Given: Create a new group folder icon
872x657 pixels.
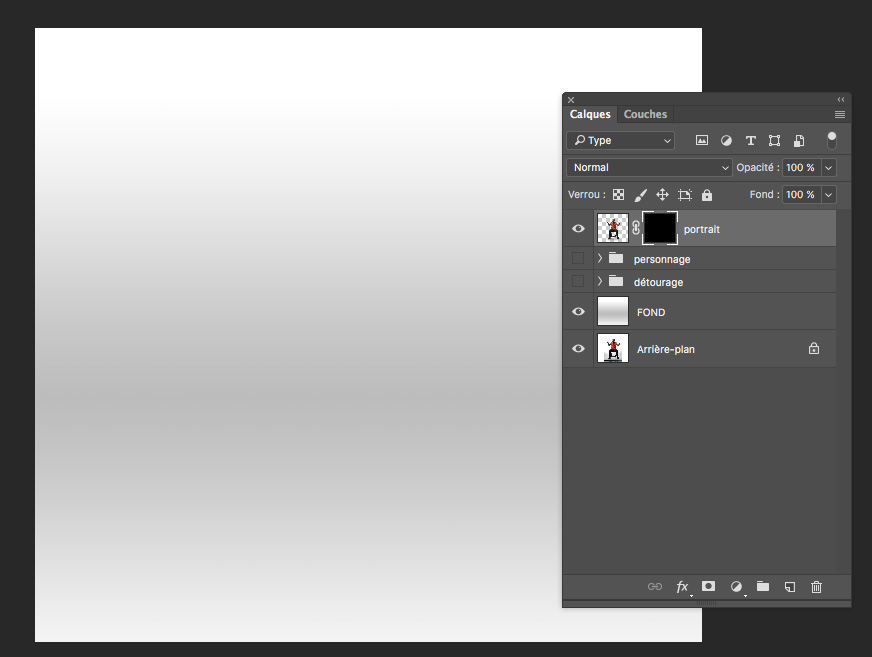Looking at the screenshot, I should click(x=763, y=587).
